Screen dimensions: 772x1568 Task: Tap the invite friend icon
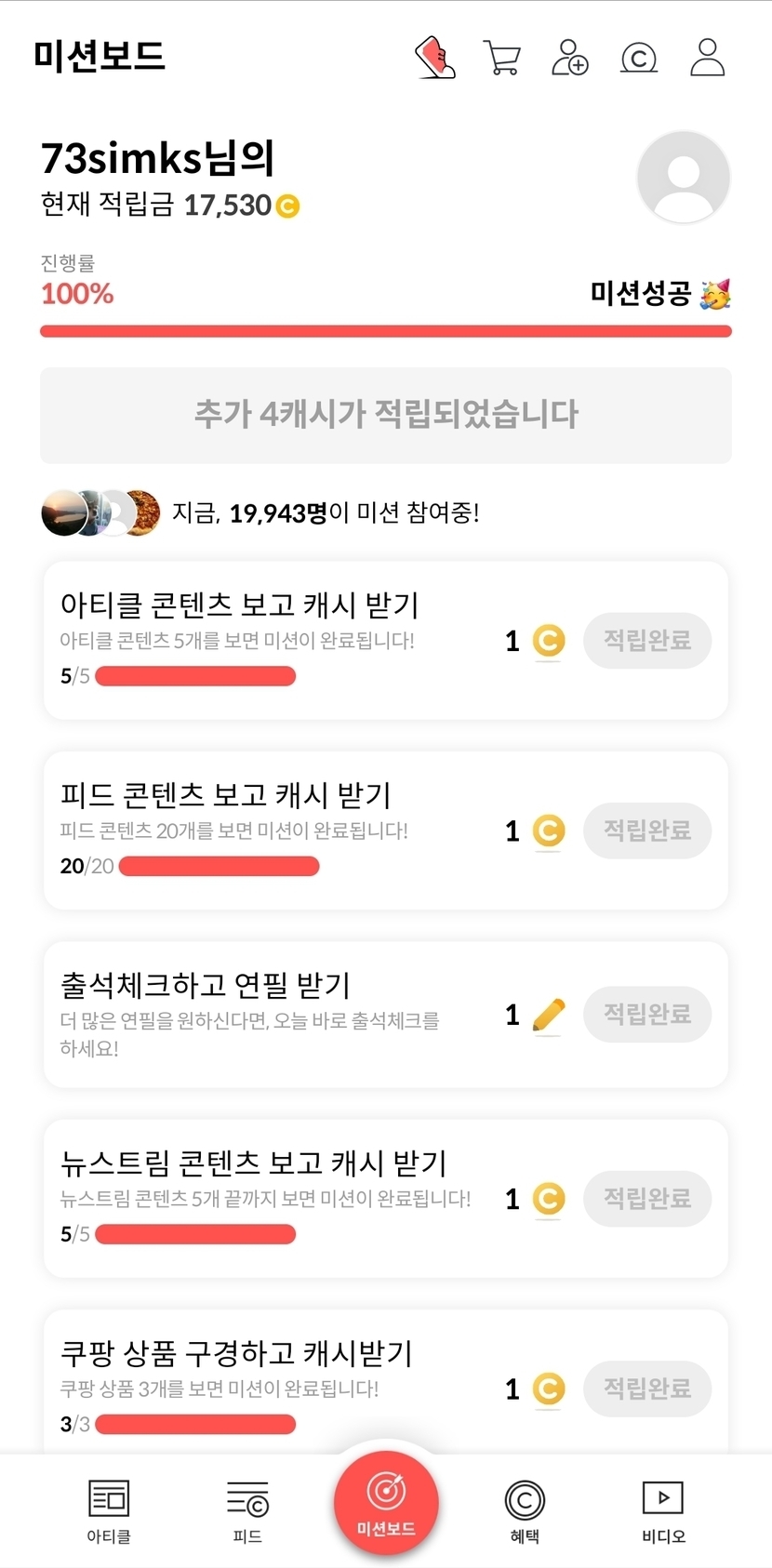(570, 58)
